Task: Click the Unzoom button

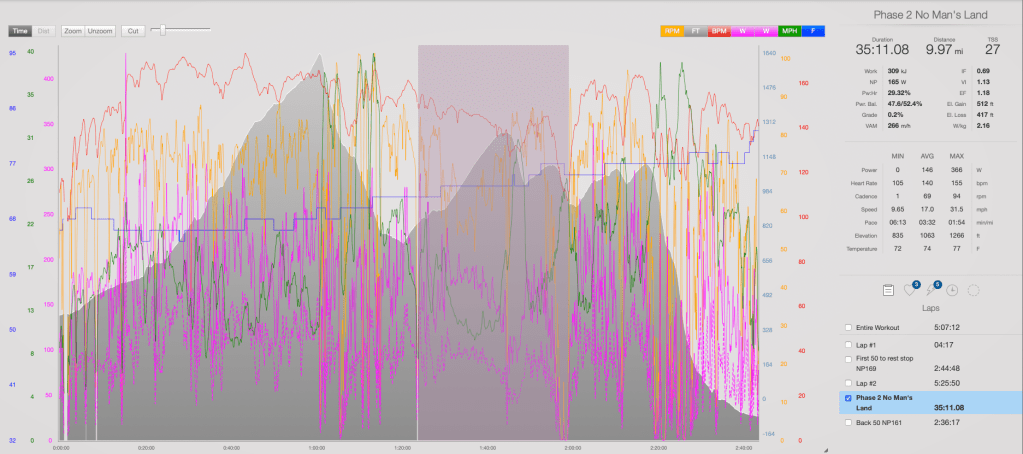Action: tap(100, 31)
